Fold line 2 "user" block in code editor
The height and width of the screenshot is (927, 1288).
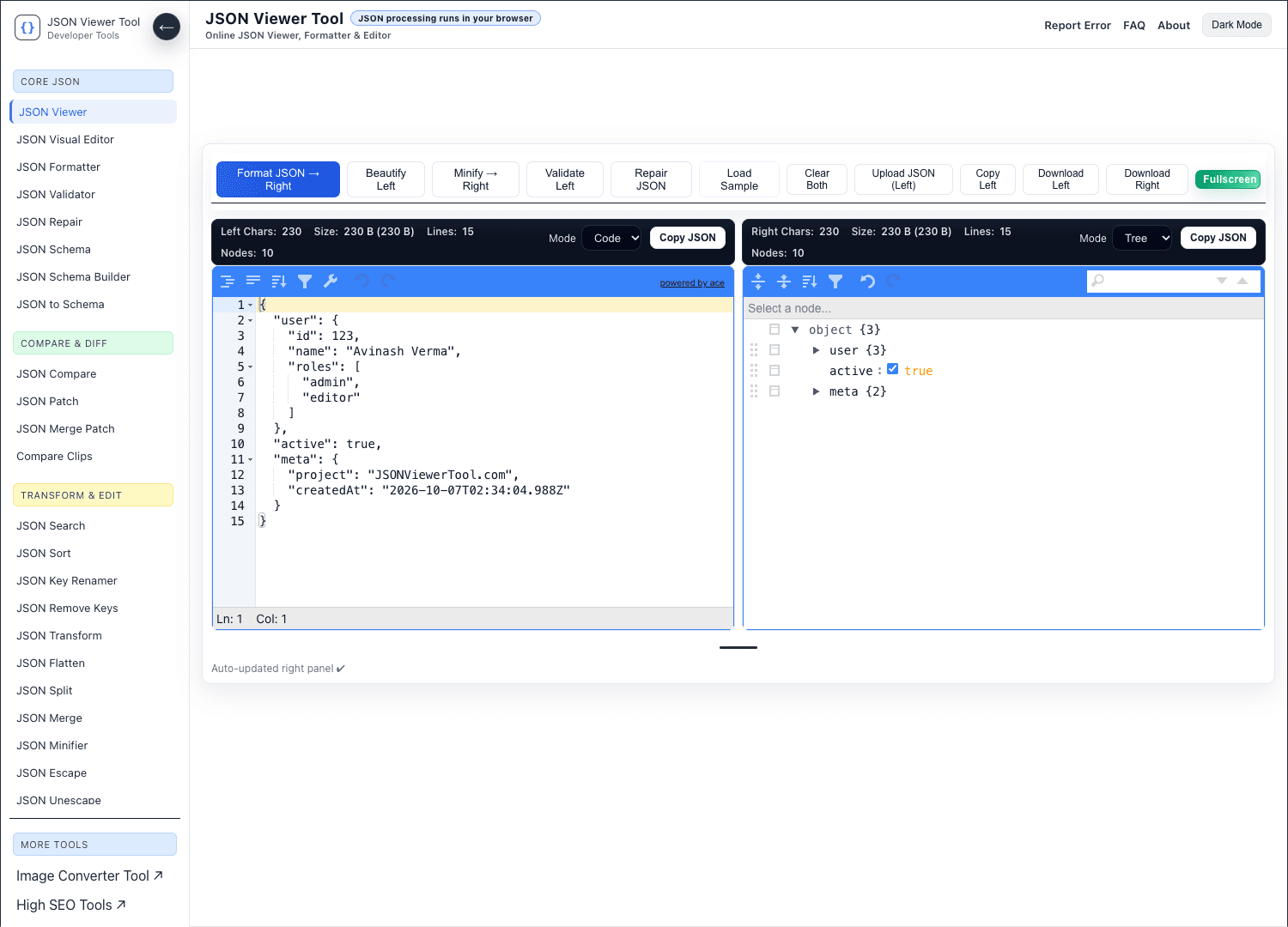pos(251,321)
